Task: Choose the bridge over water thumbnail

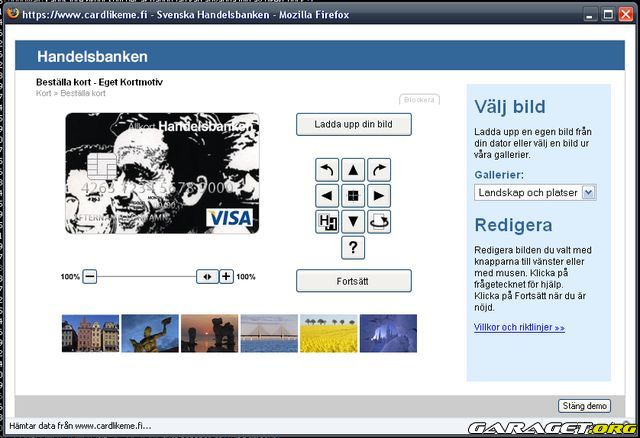Action: tap(269, 333)
